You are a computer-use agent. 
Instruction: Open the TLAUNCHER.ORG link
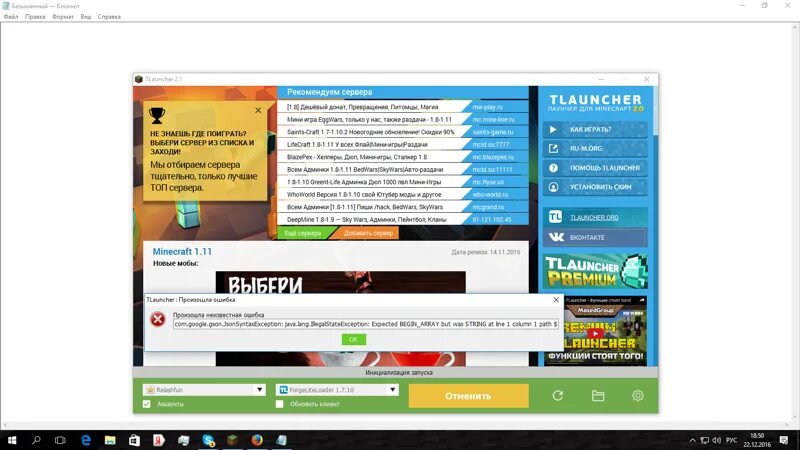click(595, 217)
